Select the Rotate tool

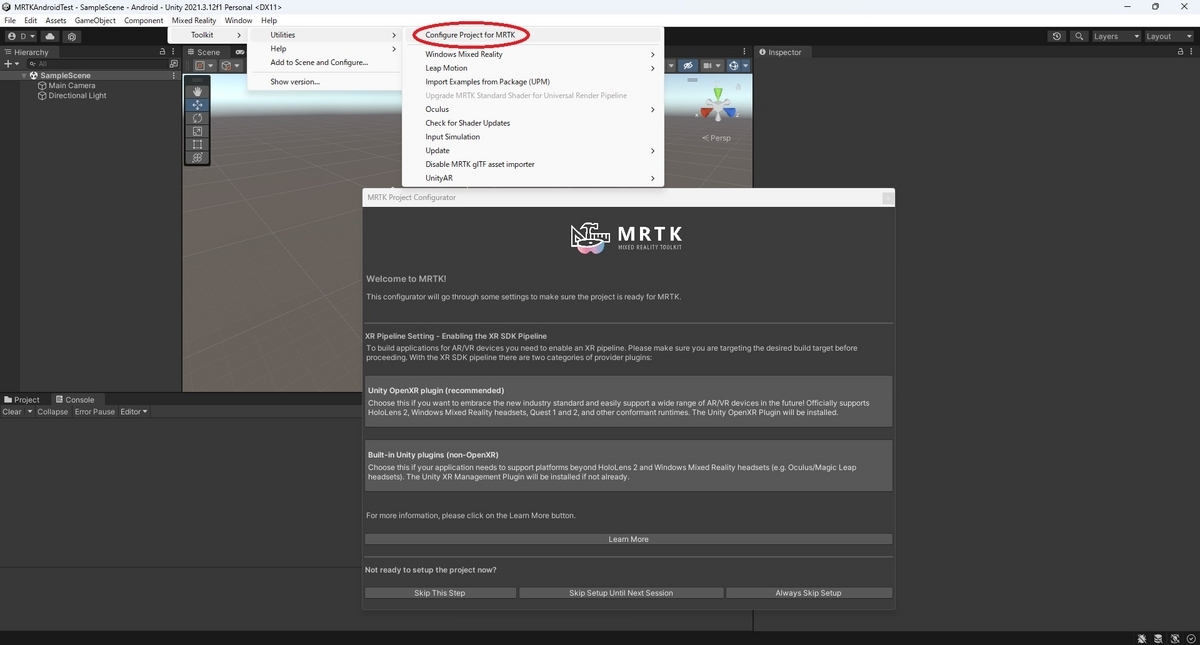[198, 118]
